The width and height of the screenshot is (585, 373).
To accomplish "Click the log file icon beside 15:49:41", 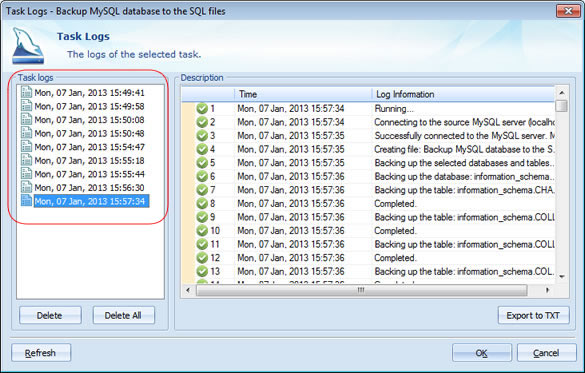I will pos(26,92).
